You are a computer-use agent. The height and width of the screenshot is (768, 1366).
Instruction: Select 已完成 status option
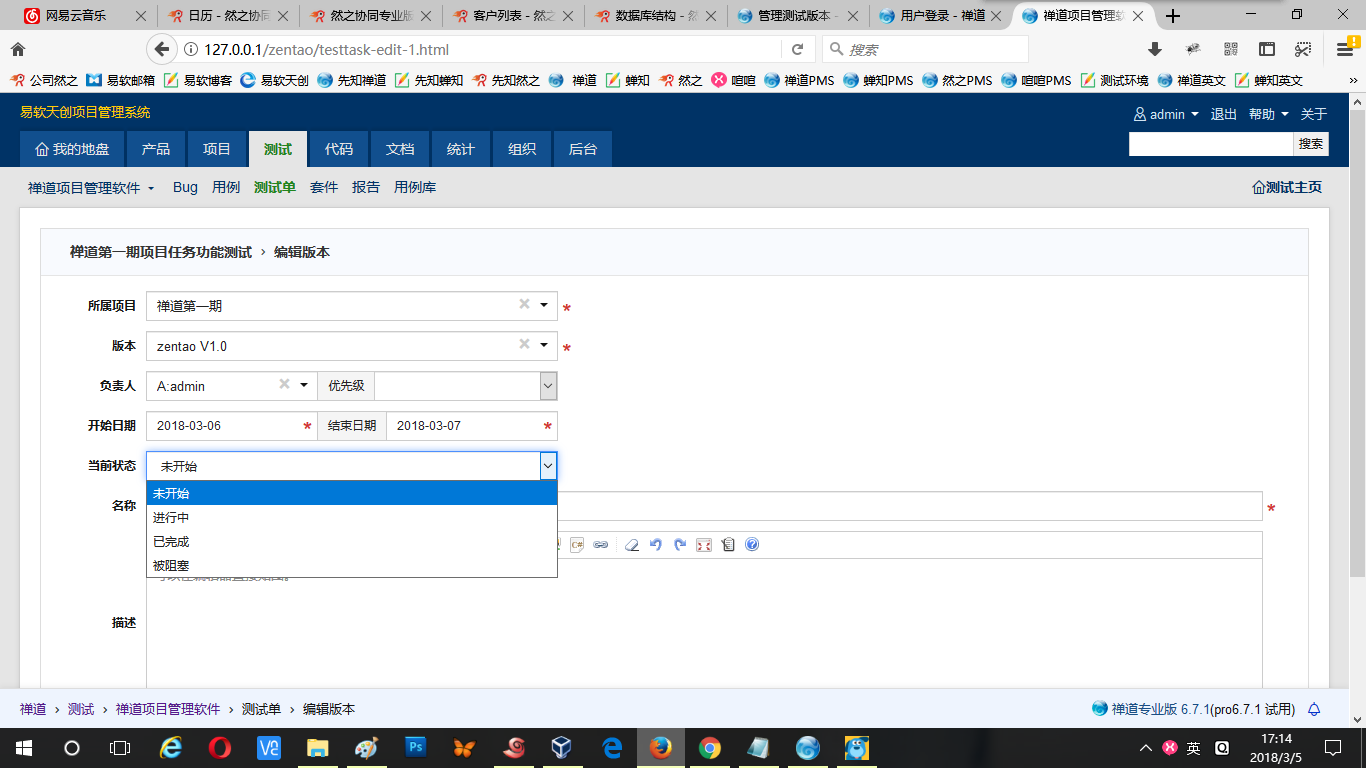pyautogui.click(x=352, y=541)
